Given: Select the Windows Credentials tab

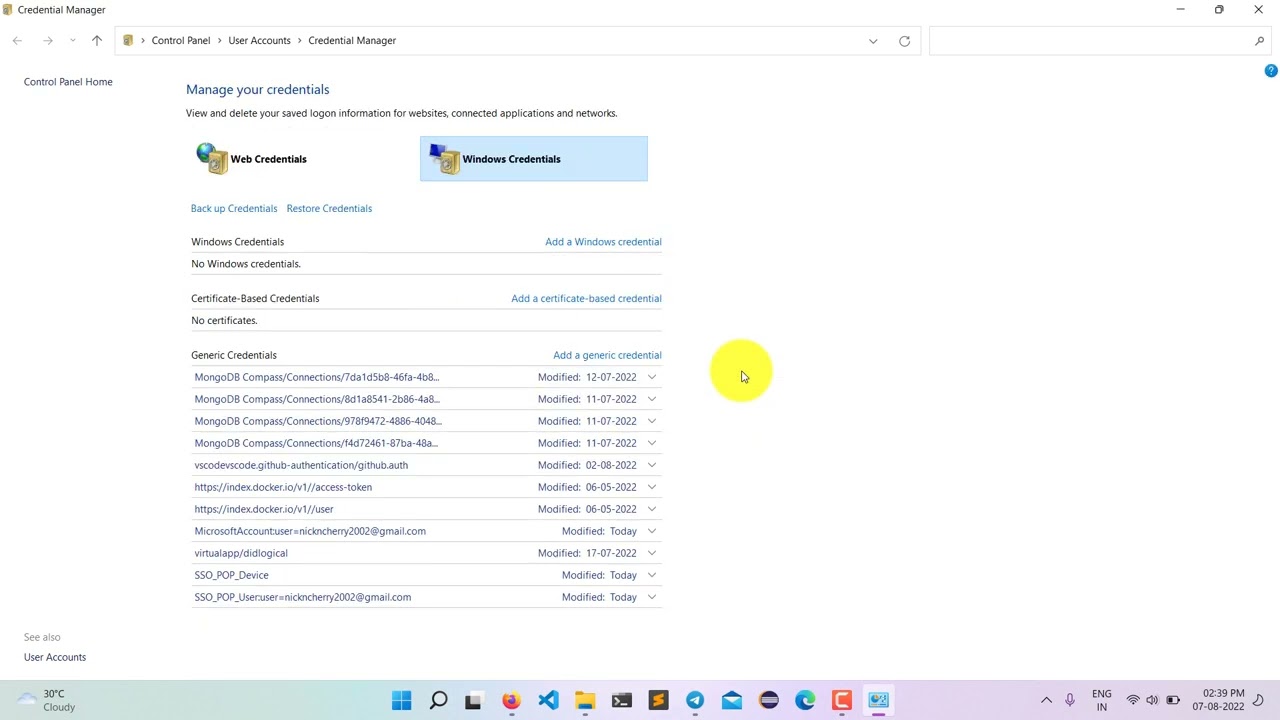Looking at the screenshot, I should click(534, 159).
